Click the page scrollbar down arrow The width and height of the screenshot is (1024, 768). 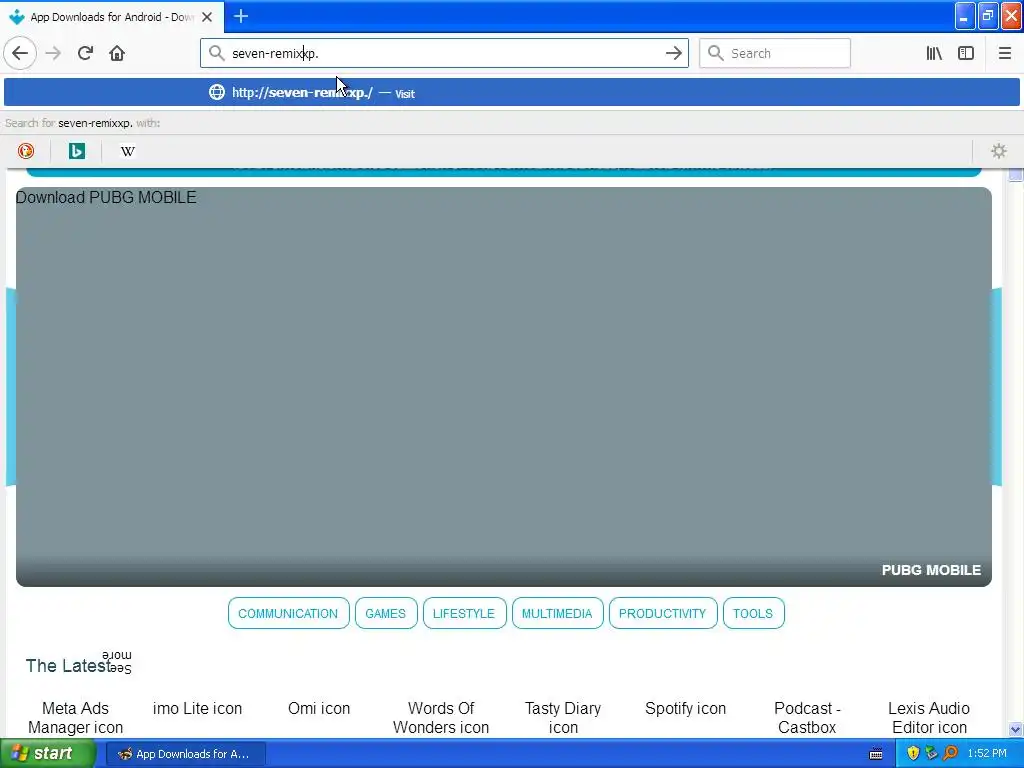(x=1015, y=729)
